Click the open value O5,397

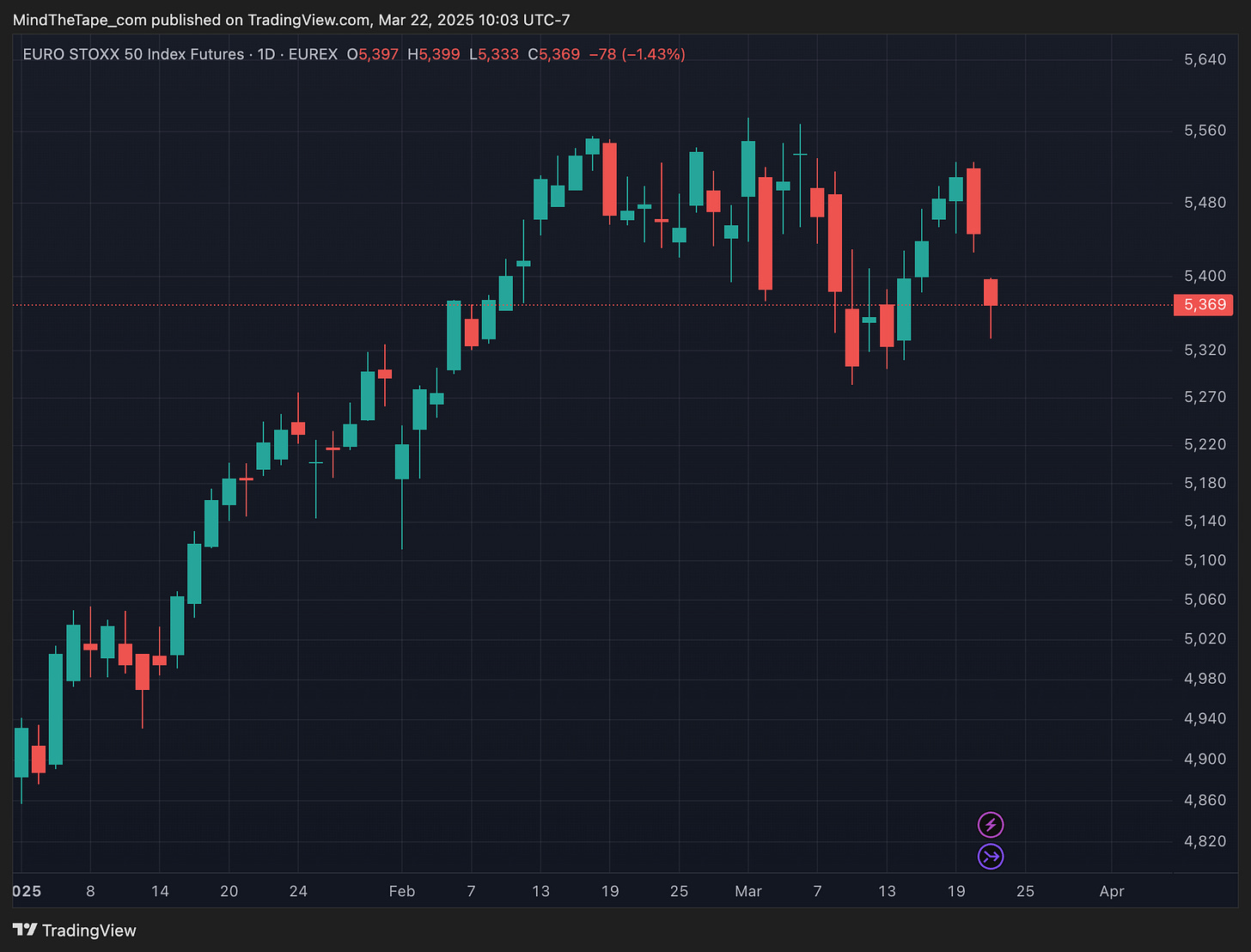(373, 54)
